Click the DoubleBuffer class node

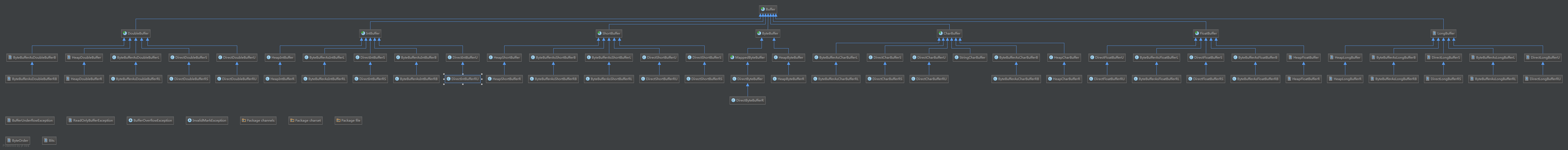click(x=136, y=33)
